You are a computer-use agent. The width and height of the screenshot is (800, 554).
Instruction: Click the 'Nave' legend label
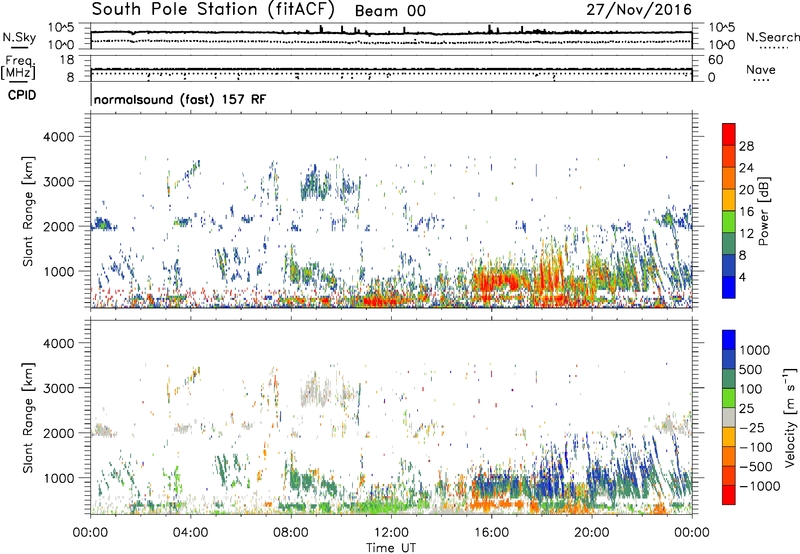pyautogui.click(x=761, y=69)
